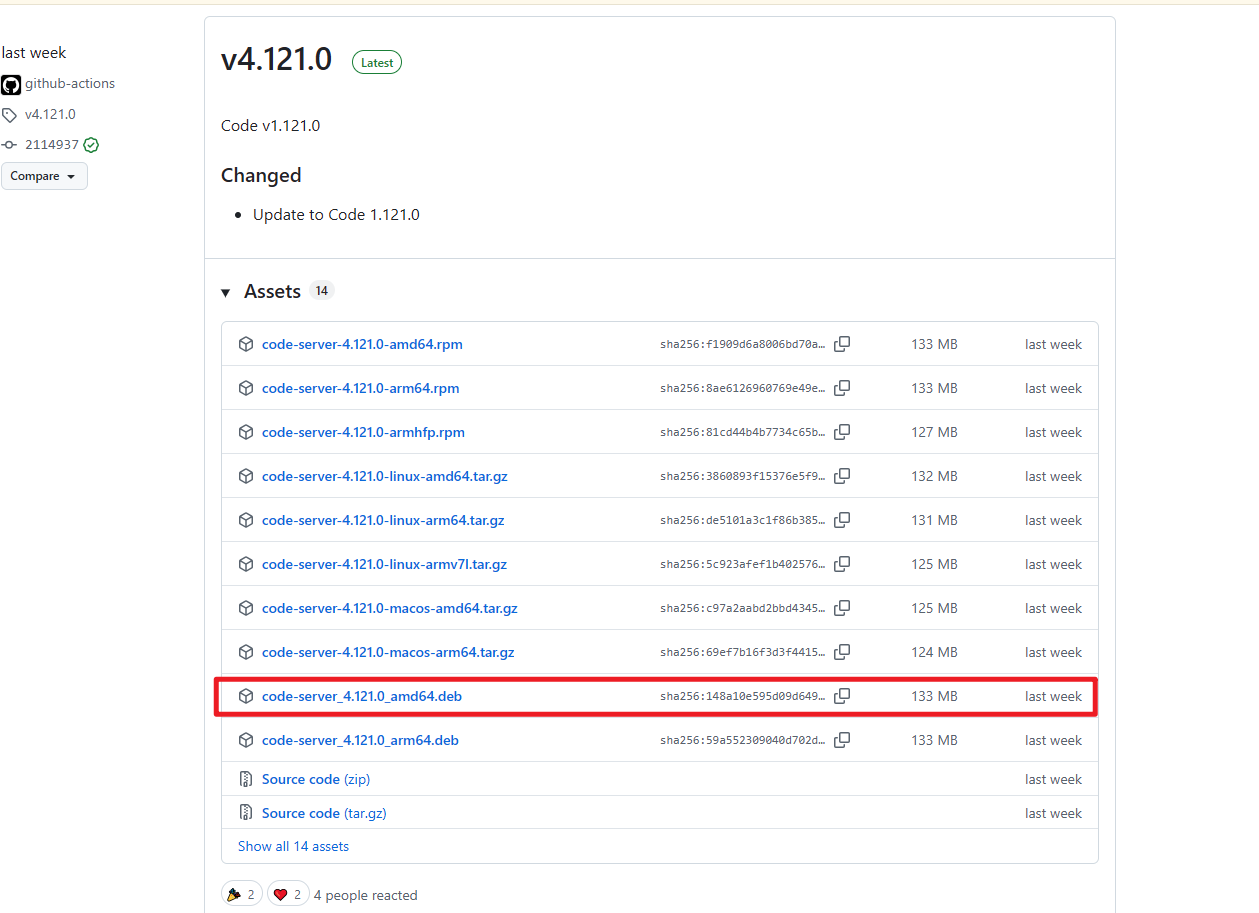Open commit 2114937
The width and height of the screenshot is (1259, 913).
(x=52, y=145)
